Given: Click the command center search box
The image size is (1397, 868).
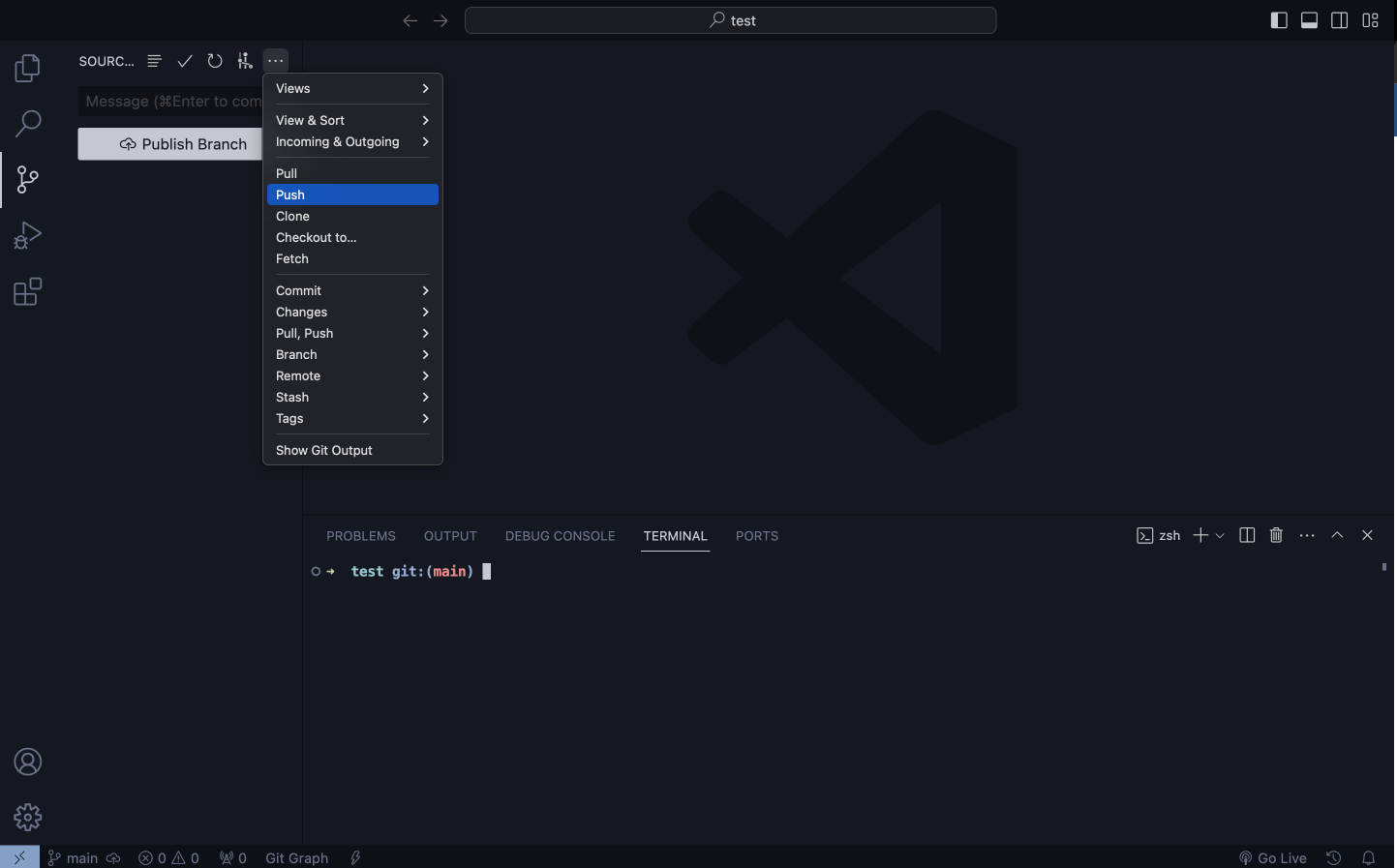Looking at the screenshot, I should click(x=730, y=19).
